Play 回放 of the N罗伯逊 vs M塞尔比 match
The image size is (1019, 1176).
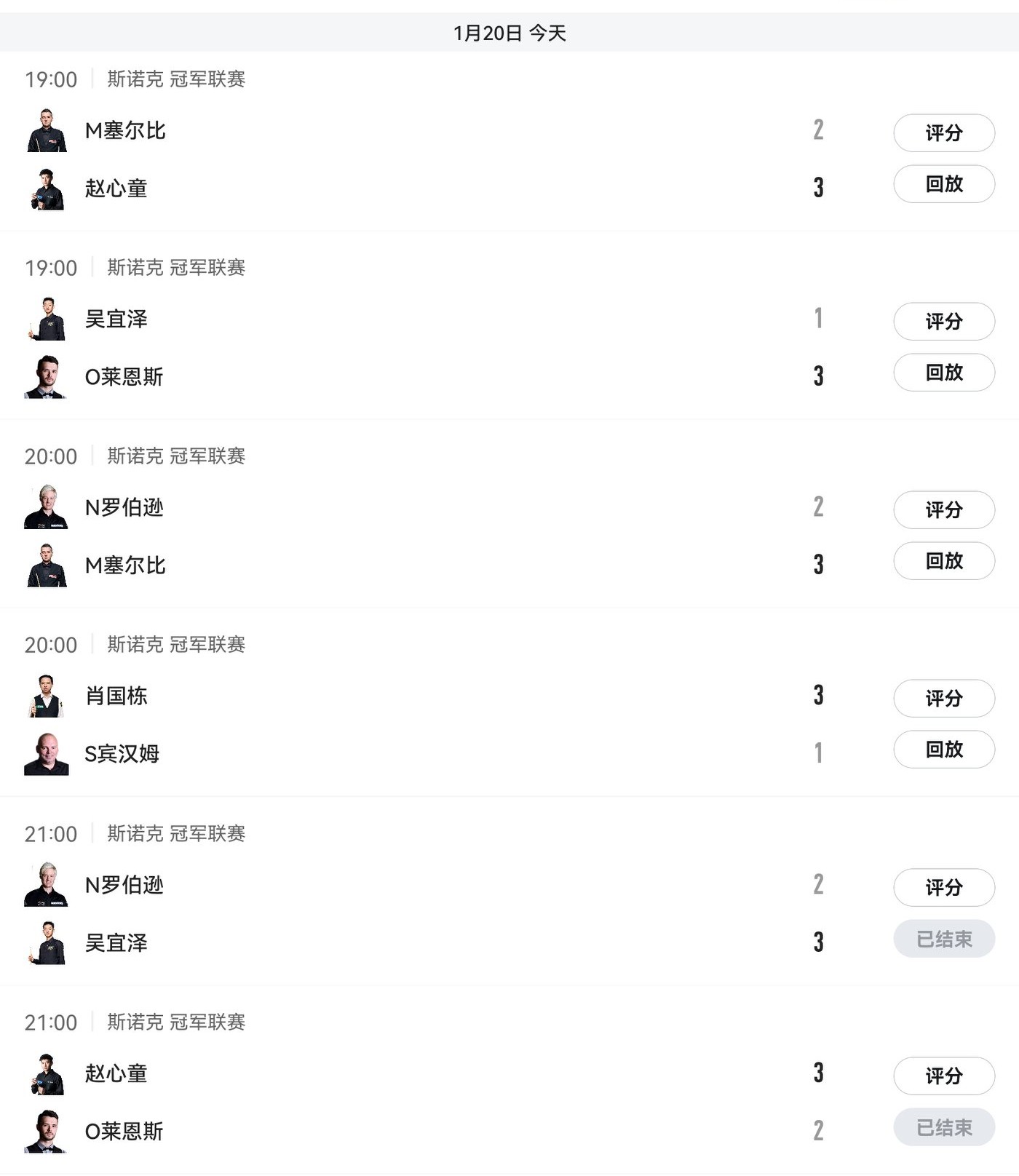944,561
